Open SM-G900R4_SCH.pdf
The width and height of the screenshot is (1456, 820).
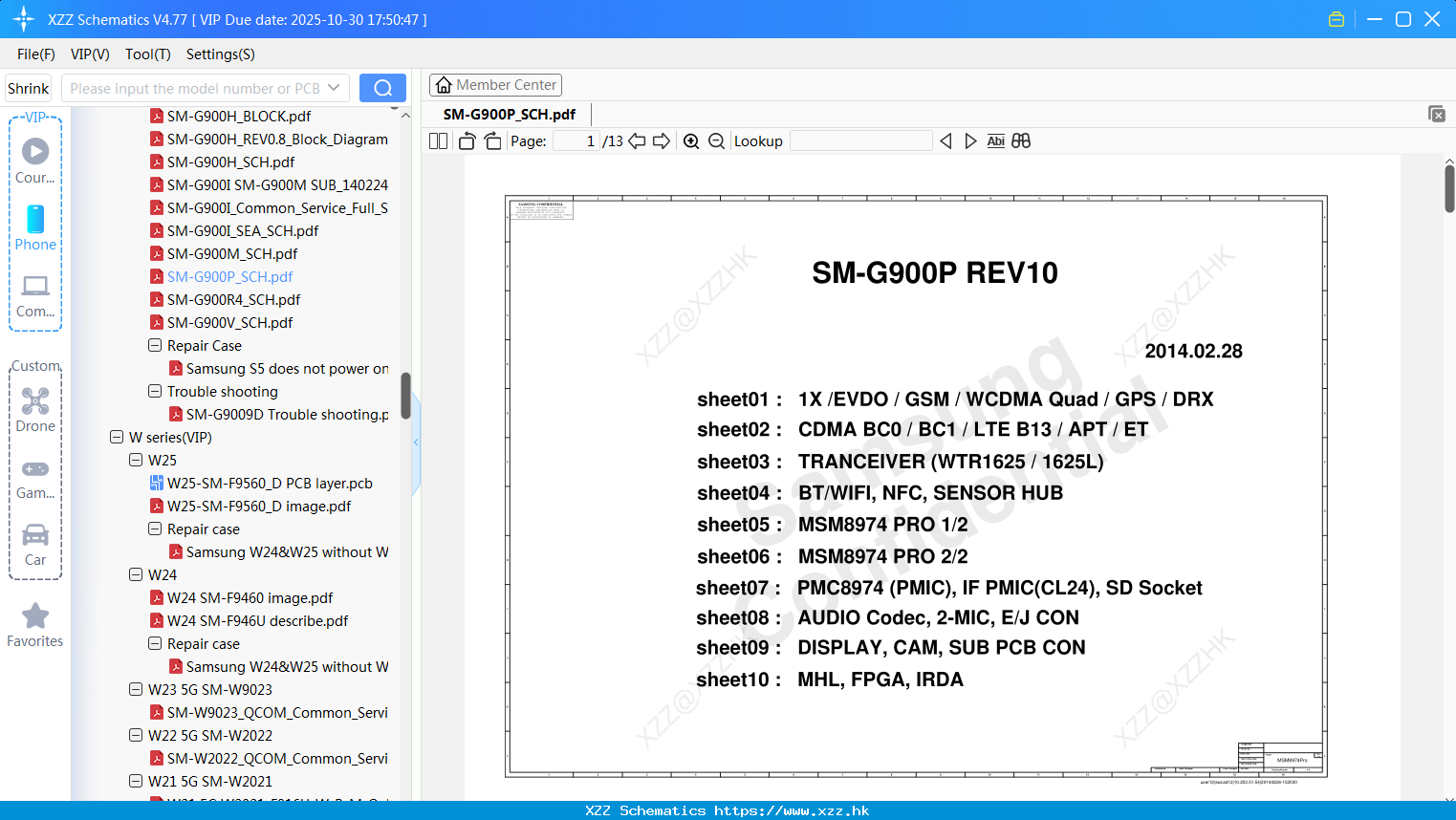coord(233,299)
